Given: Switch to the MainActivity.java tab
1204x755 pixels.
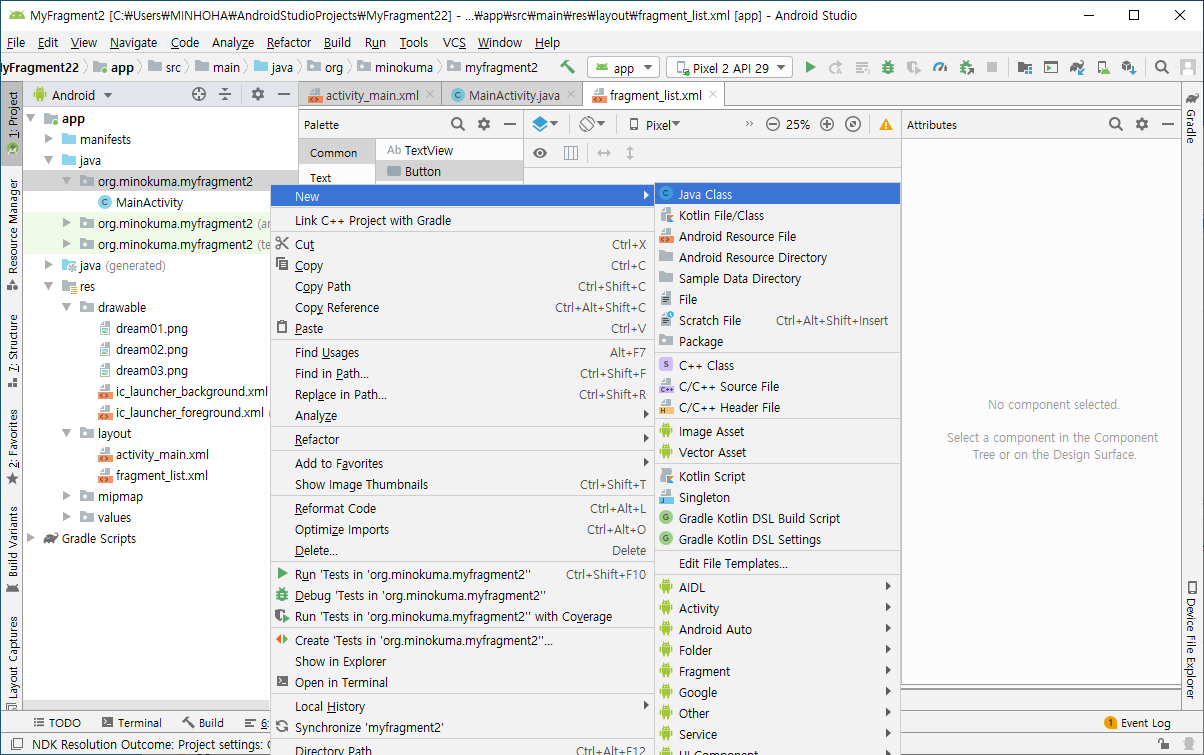Looking at the screenshot, I should pos(513,95).
